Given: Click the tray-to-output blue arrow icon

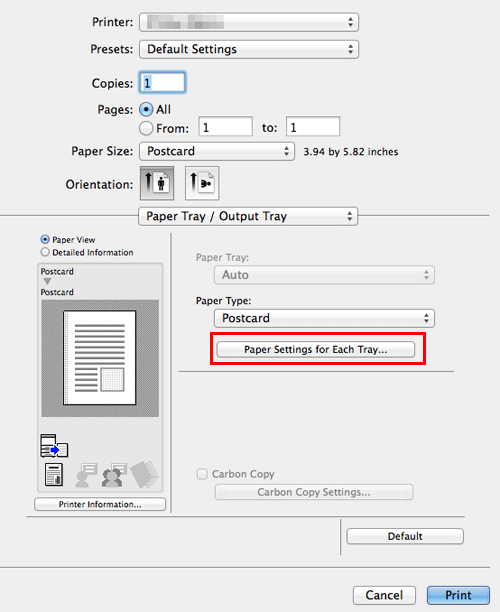Looking at the screenshot, I should 54,446.
